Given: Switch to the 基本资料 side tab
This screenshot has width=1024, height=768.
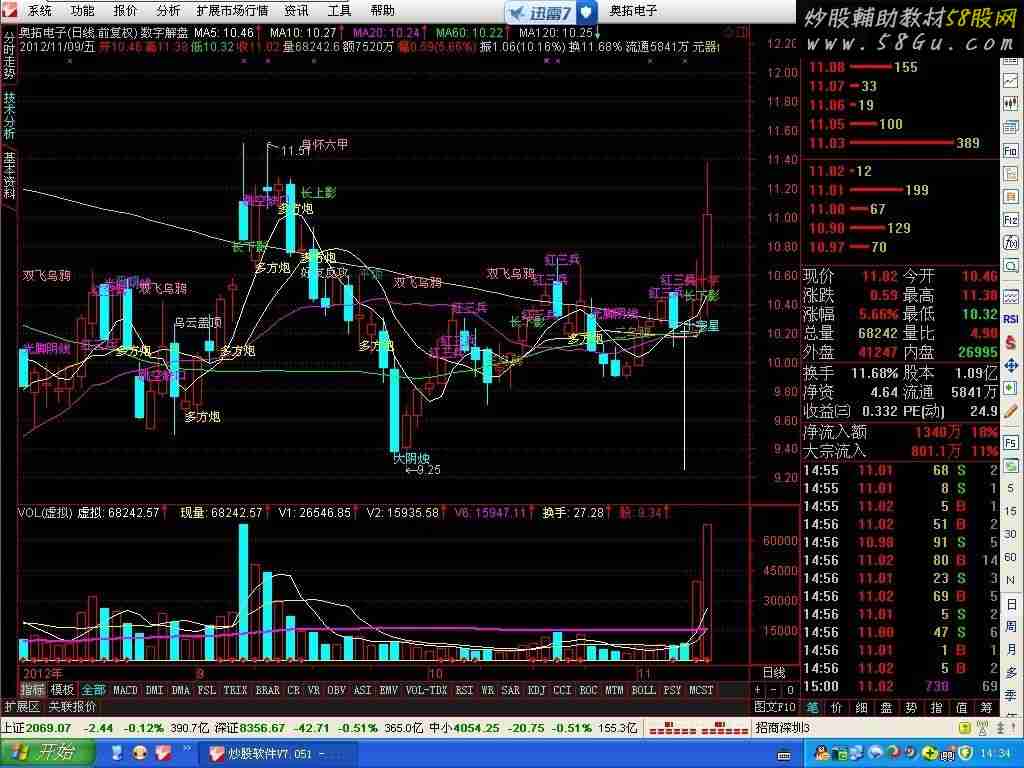Looking at the screenshot, I should [x=9, y=174].
